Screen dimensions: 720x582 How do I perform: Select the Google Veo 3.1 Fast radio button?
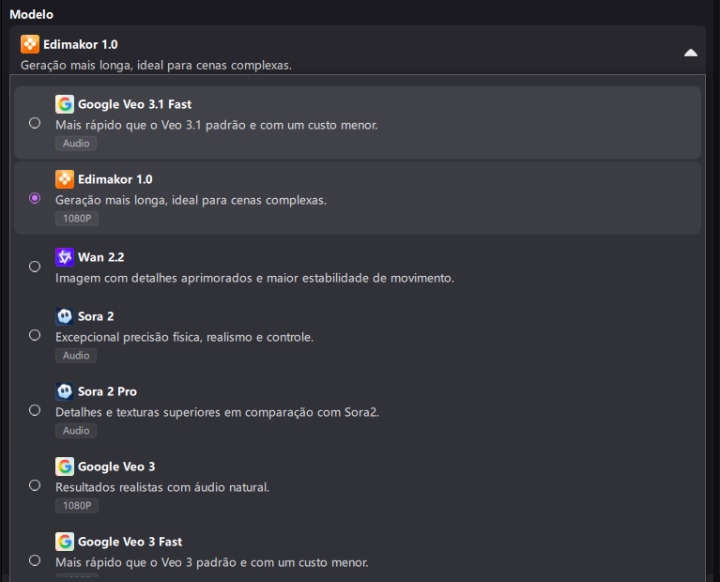coord(35,123)
